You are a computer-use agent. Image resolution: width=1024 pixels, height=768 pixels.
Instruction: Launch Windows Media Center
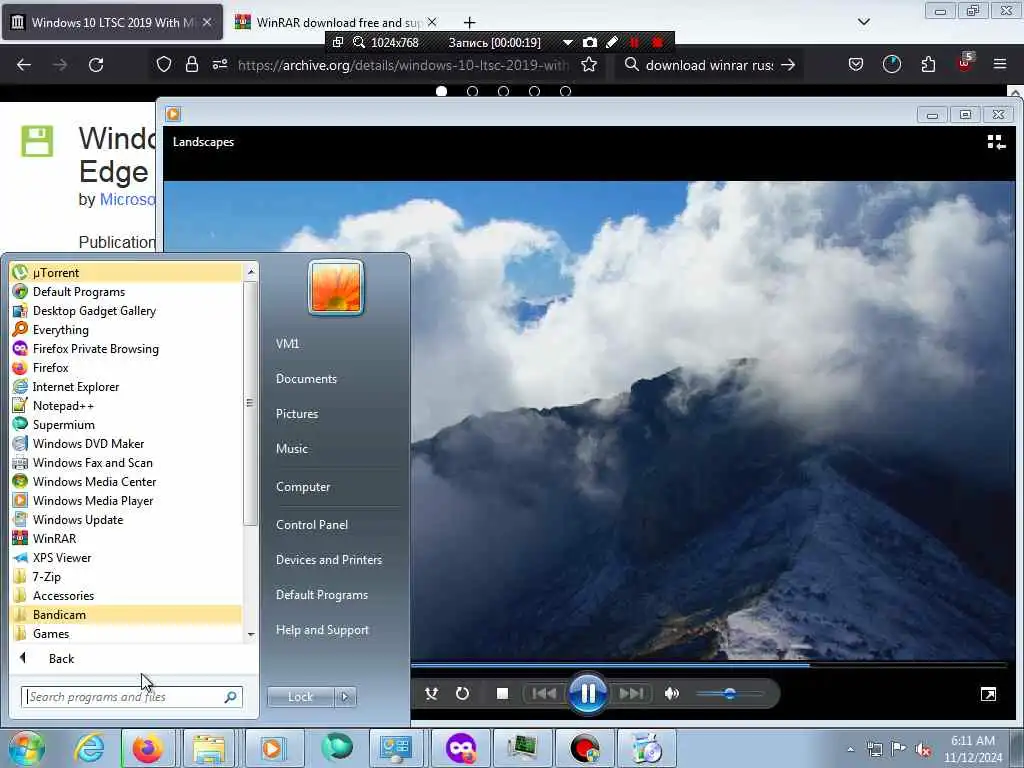[x=126, y=481]
